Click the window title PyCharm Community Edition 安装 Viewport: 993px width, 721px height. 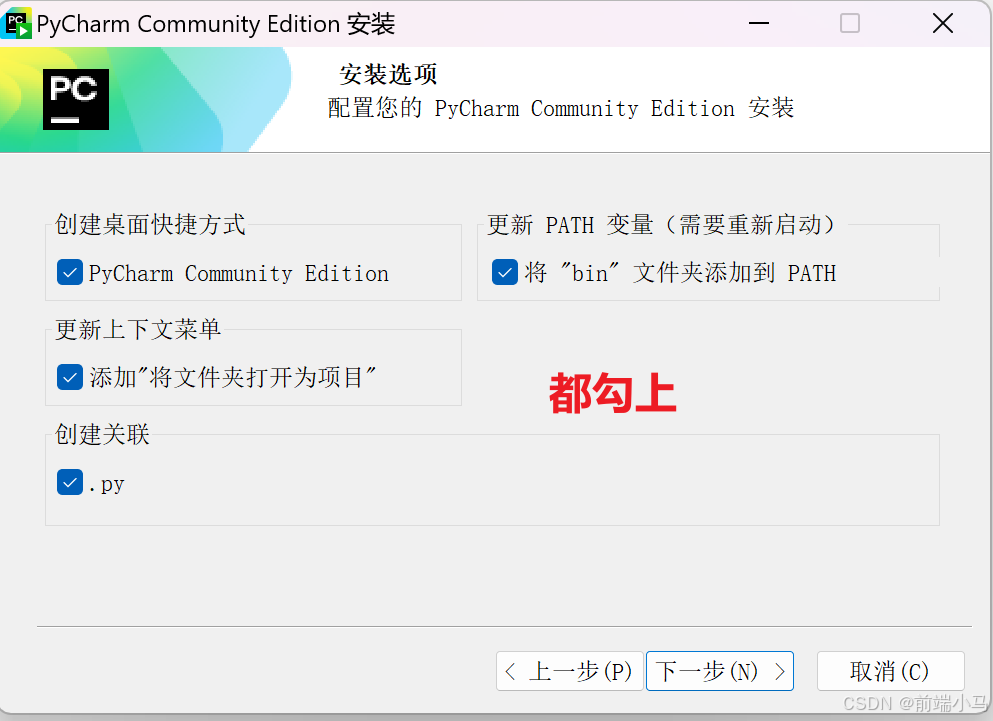click(x=216, y=24)
